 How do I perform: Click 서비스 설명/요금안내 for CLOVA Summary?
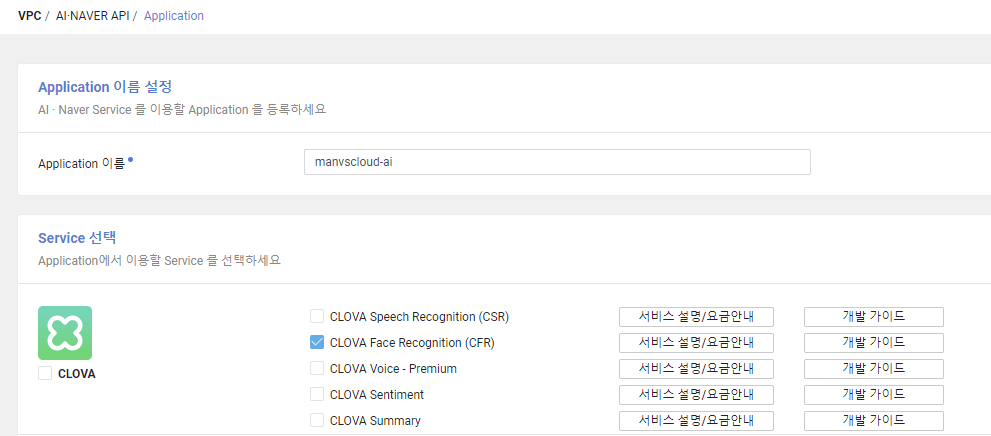[x=696, y=421]
